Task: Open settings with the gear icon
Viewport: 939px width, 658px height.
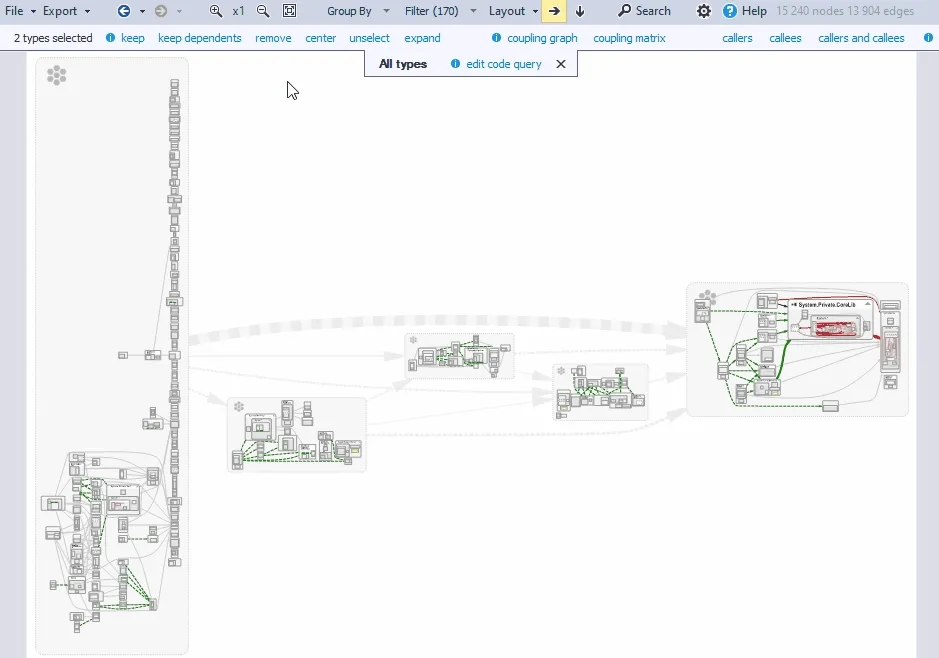Action: coord(704,11)
